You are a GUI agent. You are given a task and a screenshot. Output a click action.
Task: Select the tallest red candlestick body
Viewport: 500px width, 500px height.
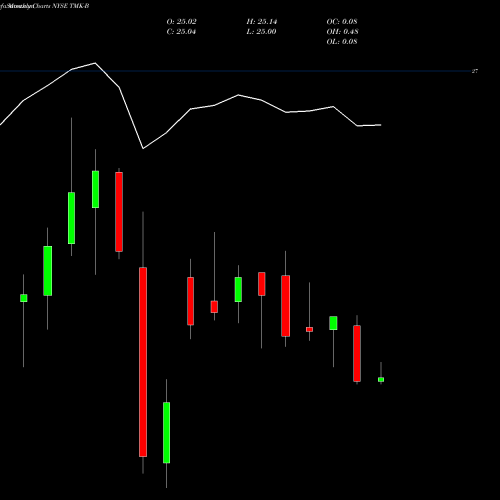[x=143, y=362]
